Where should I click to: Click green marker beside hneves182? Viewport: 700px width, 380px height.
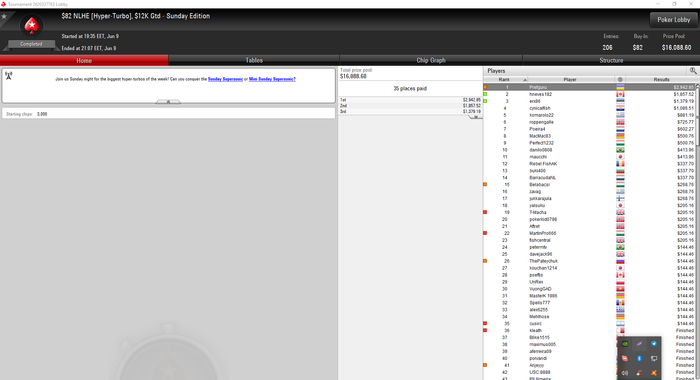tap(485, 94)
